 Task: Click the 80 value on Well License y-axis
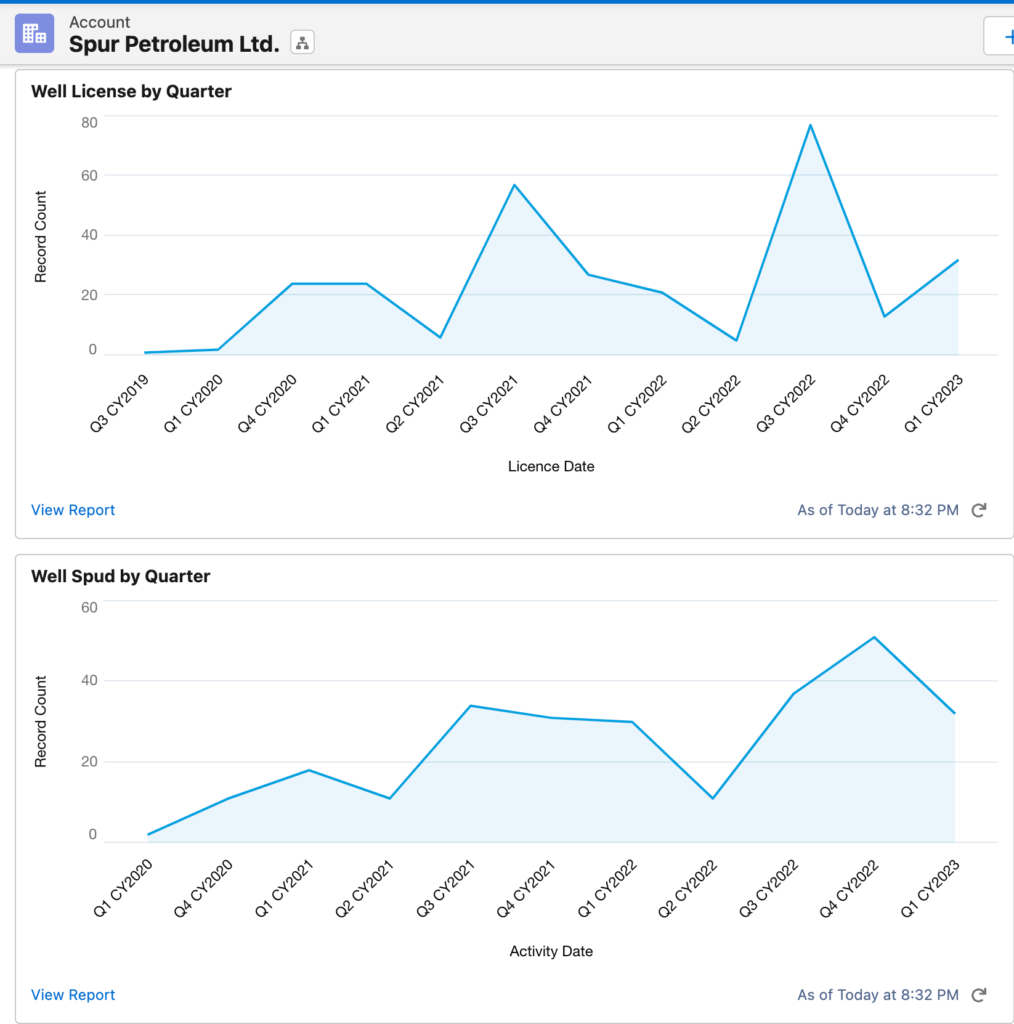(89, 122)
